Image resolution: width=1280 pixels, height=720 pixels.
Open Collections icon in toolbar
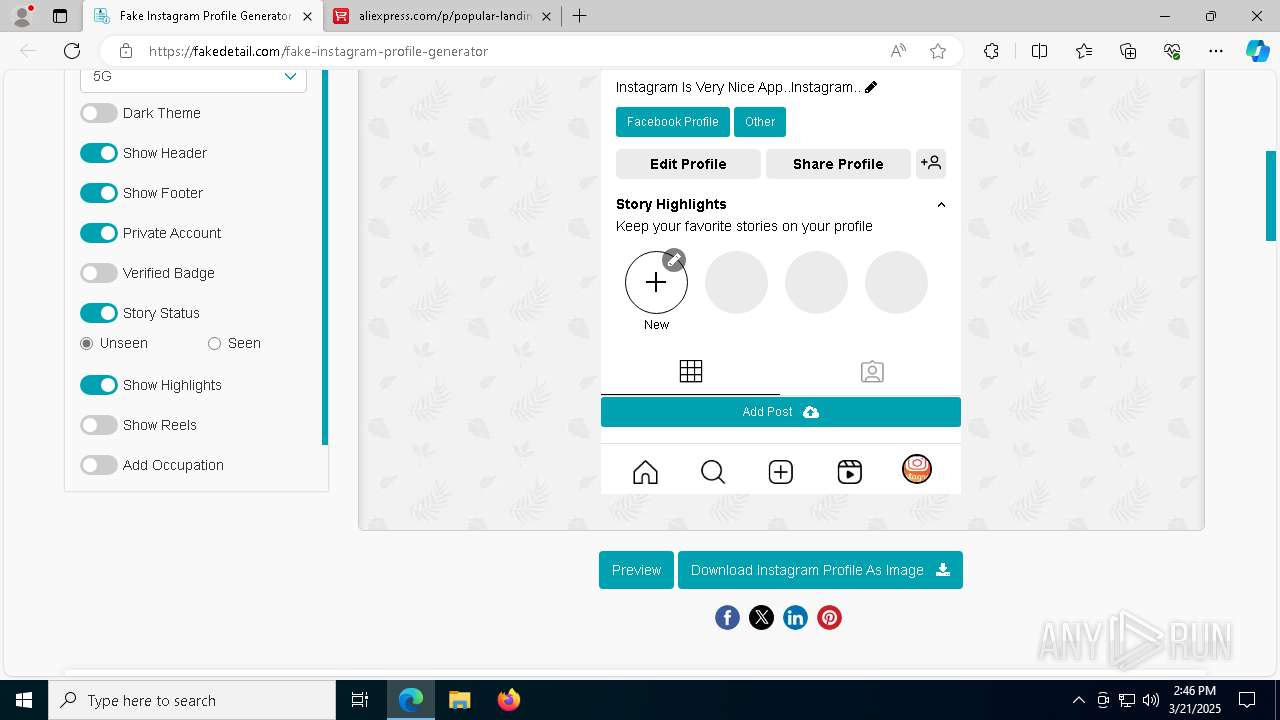(1128, 51)
